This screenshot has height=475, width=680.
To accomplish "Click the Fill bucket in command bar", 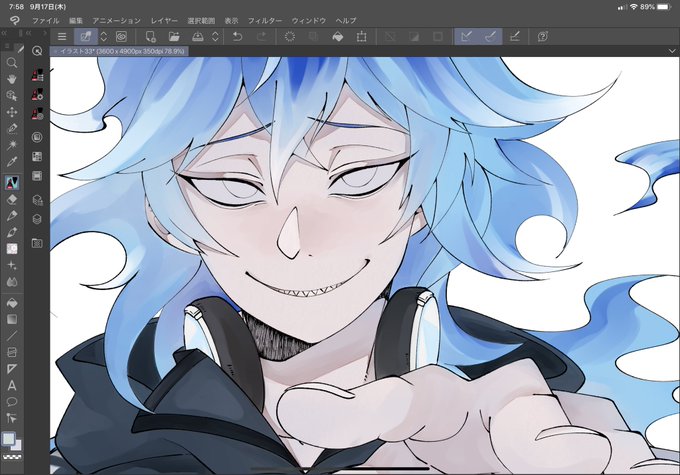I will point(337,37).
